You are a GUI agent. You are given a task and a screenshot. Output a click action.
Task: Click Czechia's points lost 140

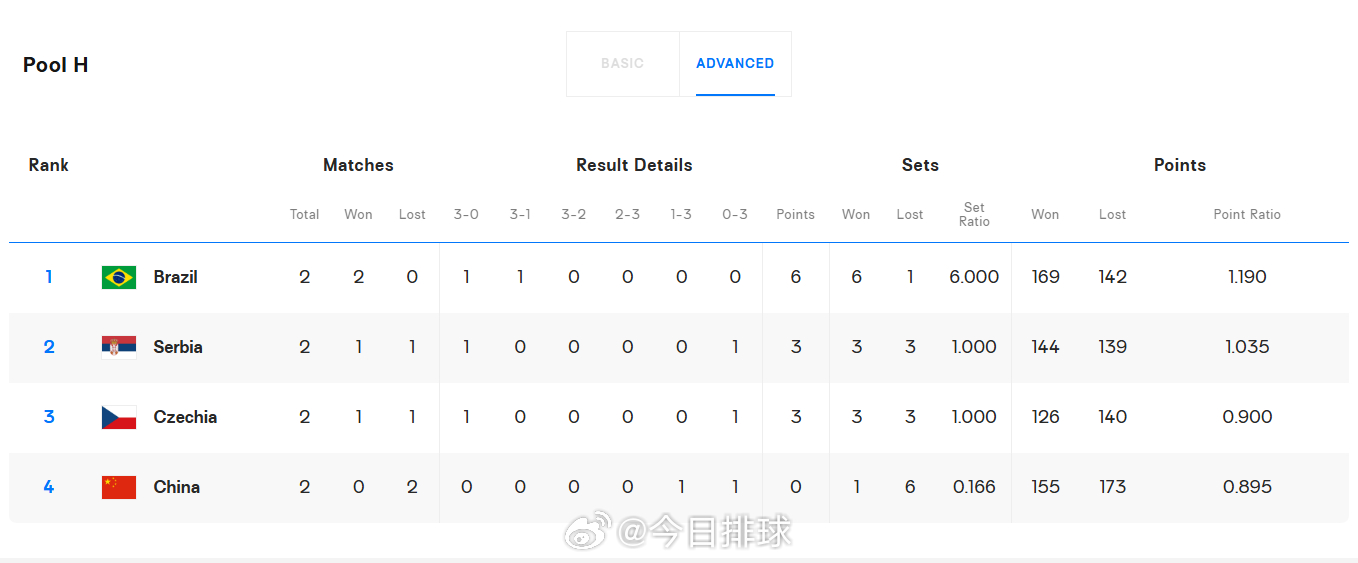[x=1112, y=417]
